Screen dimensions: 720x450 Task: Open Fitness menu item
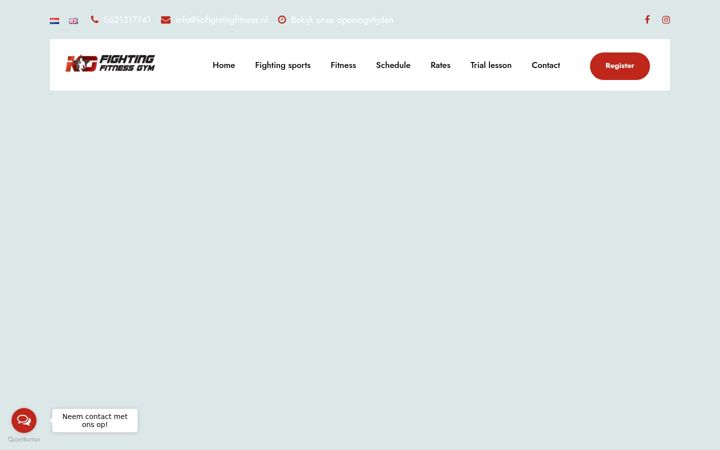click(343, 65)
